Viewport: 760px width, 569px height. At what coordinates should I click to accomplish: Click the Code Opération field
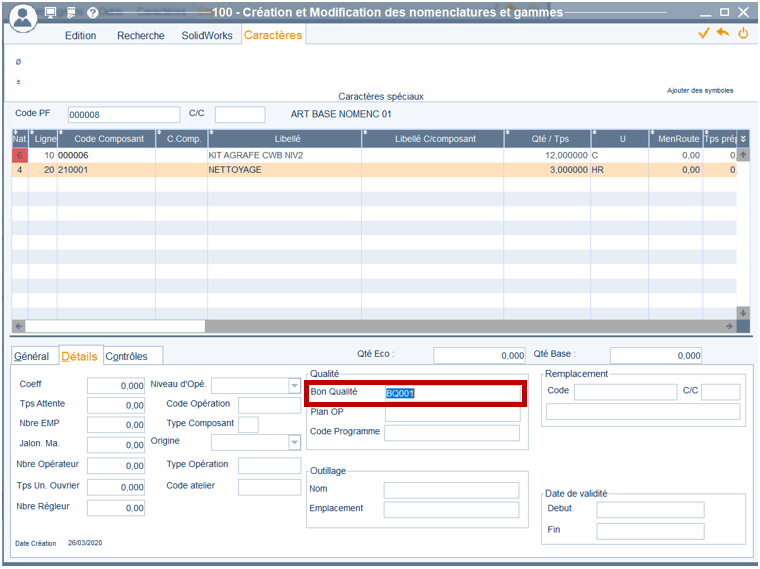tap(269, 405)
